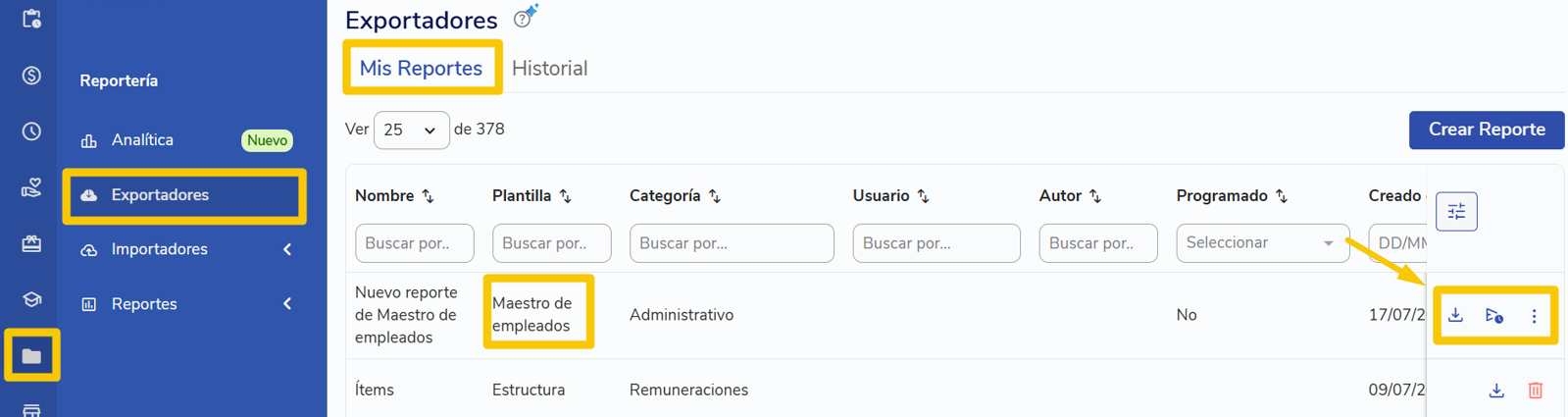Click the Crear Reporte button

pyautogui.click(x=1487, y=130)
